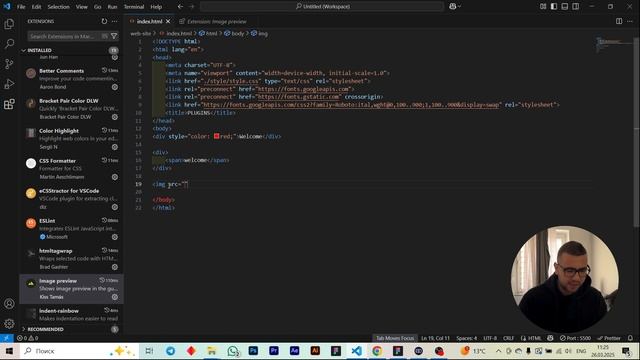The image size is (640, 360).
Task: Open body breadcrumb dropdown
Action: (234, 33)
